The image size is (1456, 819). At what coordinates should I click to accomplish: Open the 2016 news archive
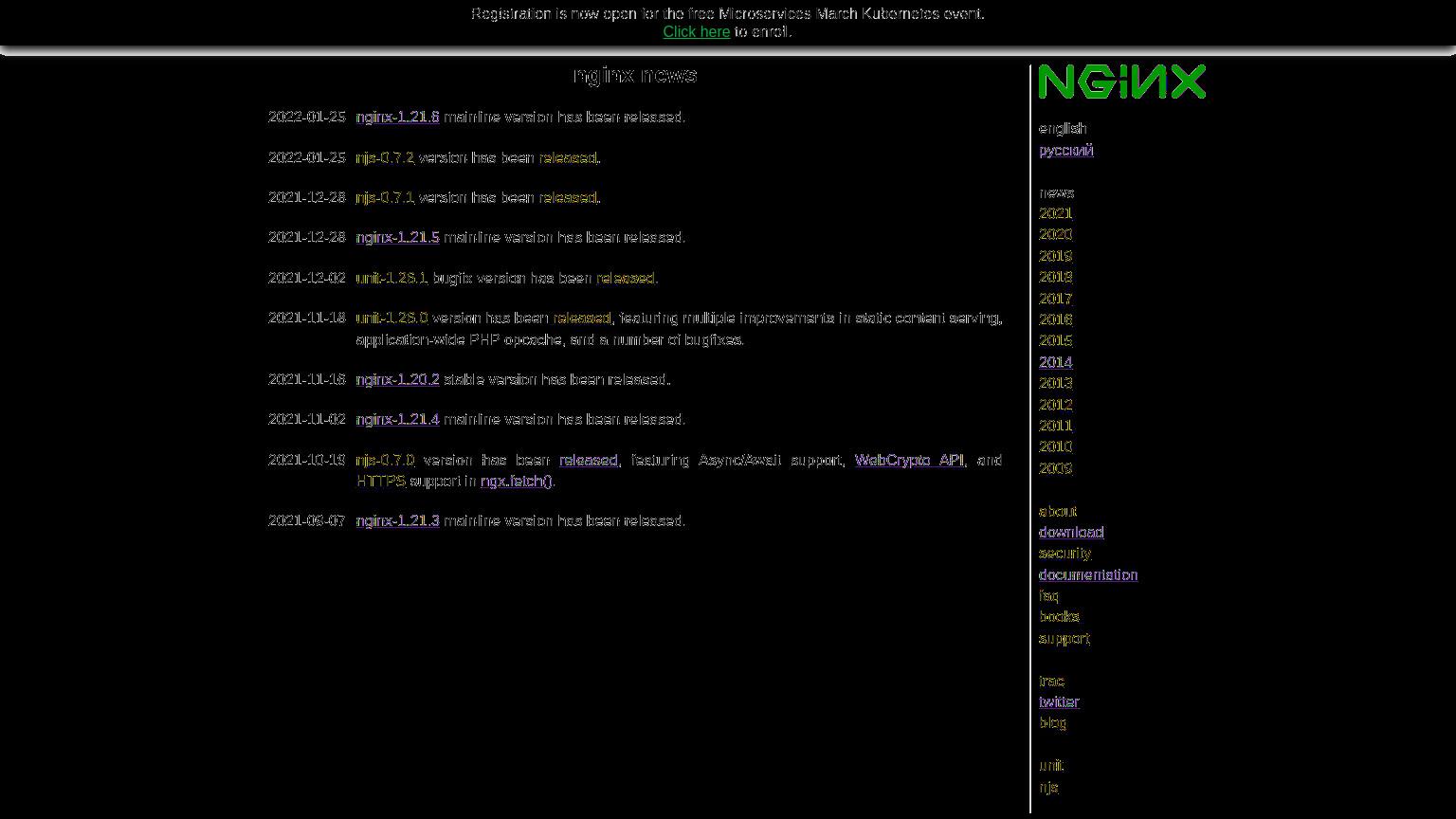click(1056, 320)
